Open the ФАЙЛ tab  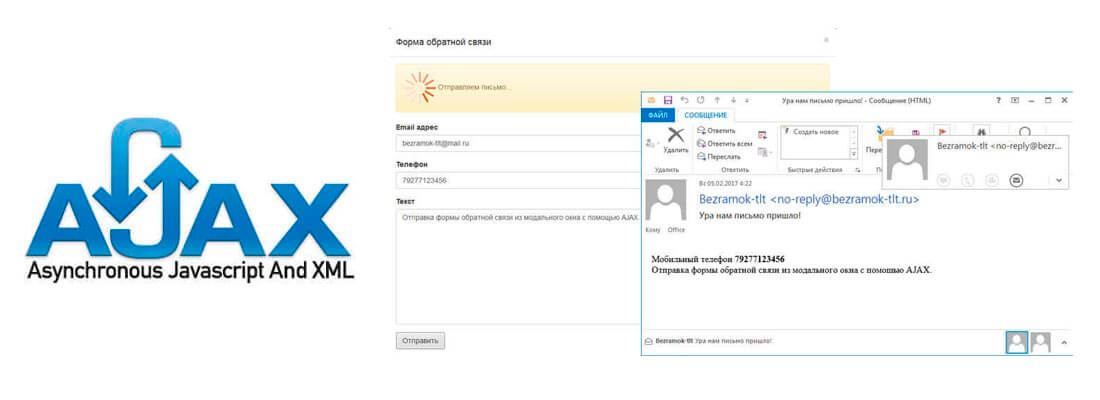pyautogui.click(x=658, y=115)
